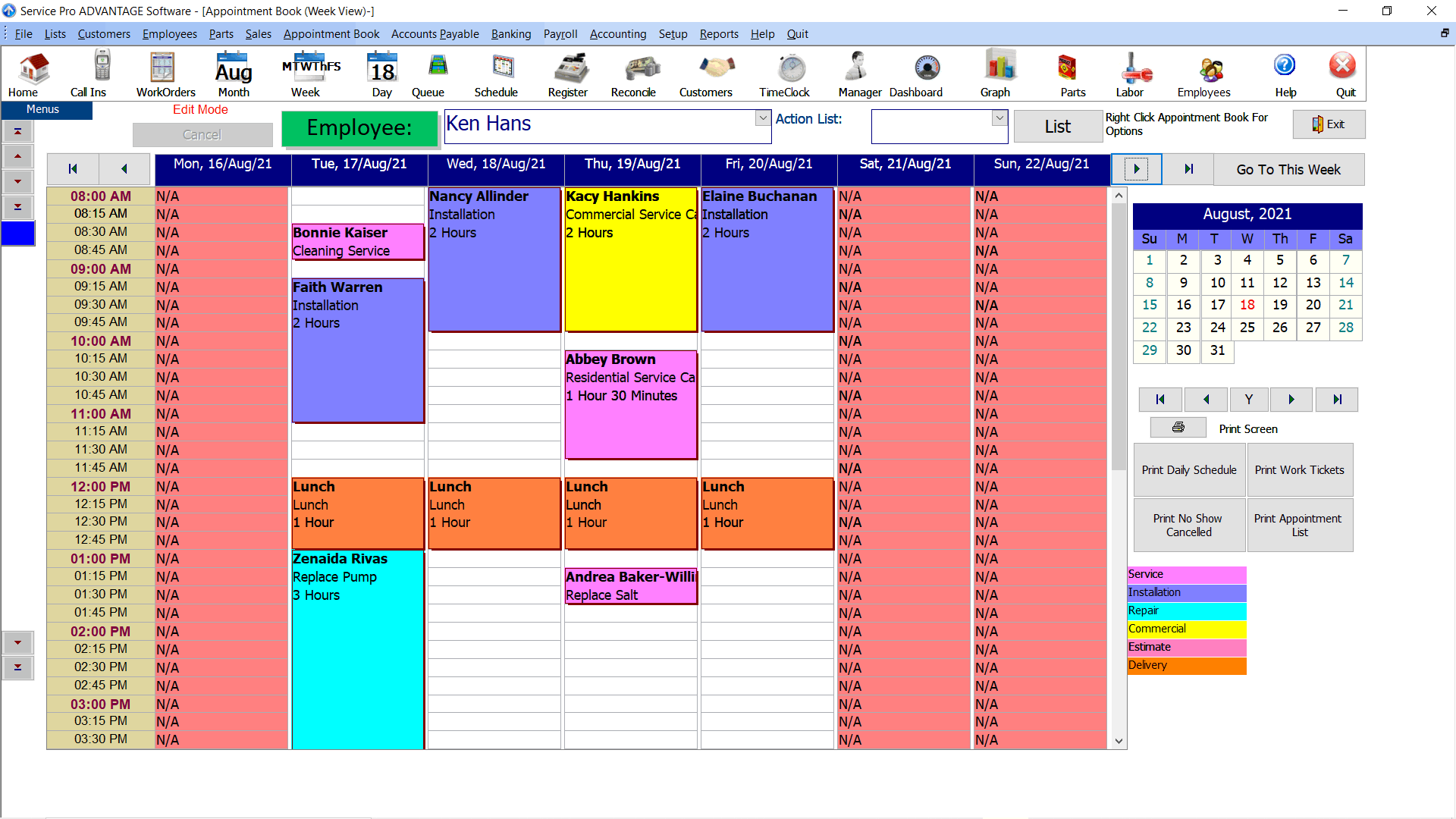
Task: Open Call Ins phone icon
Action: pyautogui.click(x=89, y=74)
